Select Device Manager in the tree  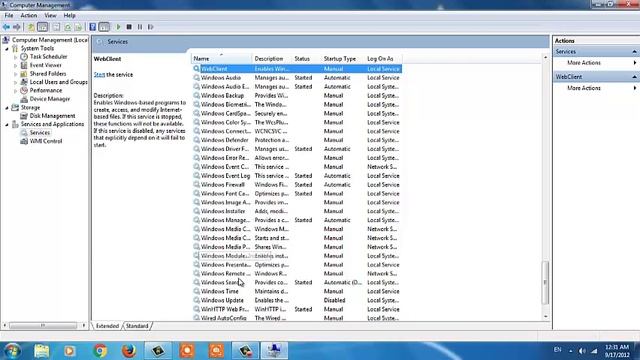(x=49, y=99)
